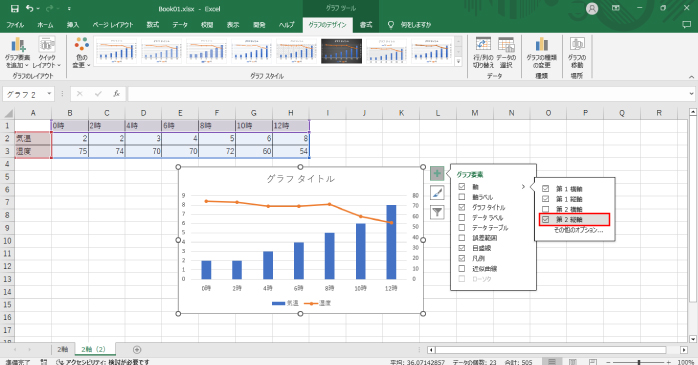The image size is (698, 365).
Task: Click the formula bar input field
Action: click(x=407, y=94)
